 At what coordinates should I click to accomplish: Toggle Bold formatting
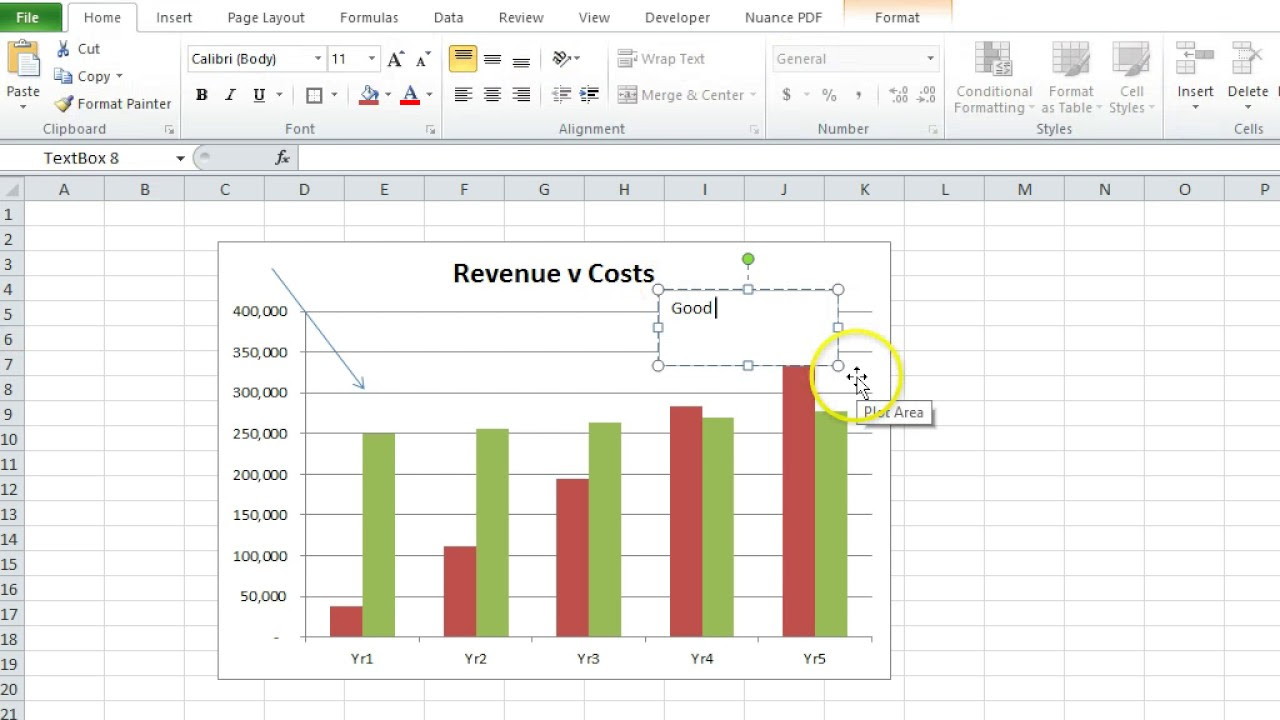[202, 95]
